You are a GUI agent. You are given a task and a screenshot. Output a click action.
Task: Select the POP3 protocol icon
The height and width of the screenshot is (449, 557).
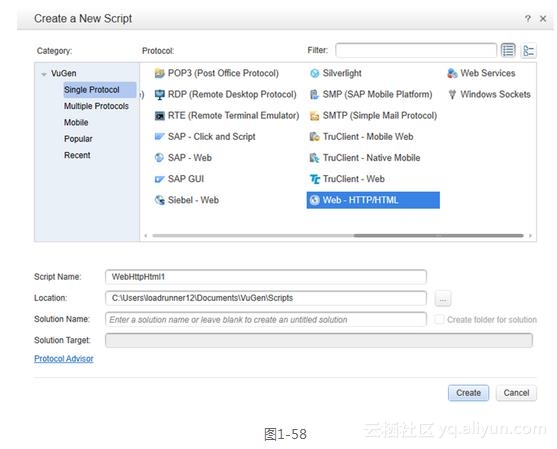[159, 73]
